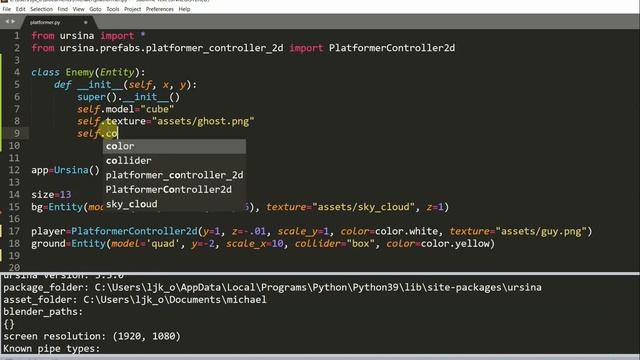Viewport: 640px width, 360px height.
Task: Click collider="box" argument on line 18
Action: pos(335,244)
